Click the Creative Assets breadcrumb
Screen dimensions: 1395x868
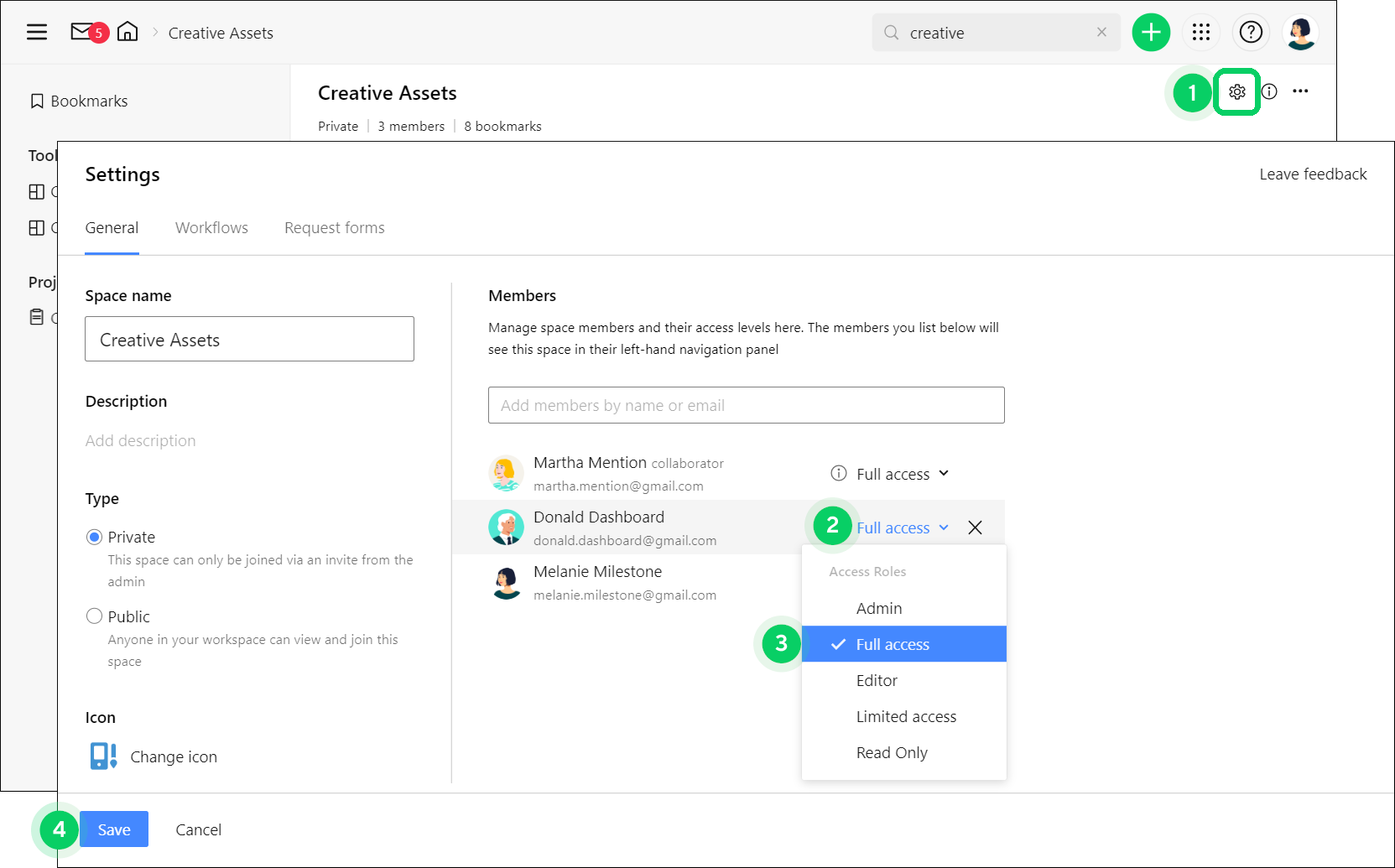tap(221, 33)
